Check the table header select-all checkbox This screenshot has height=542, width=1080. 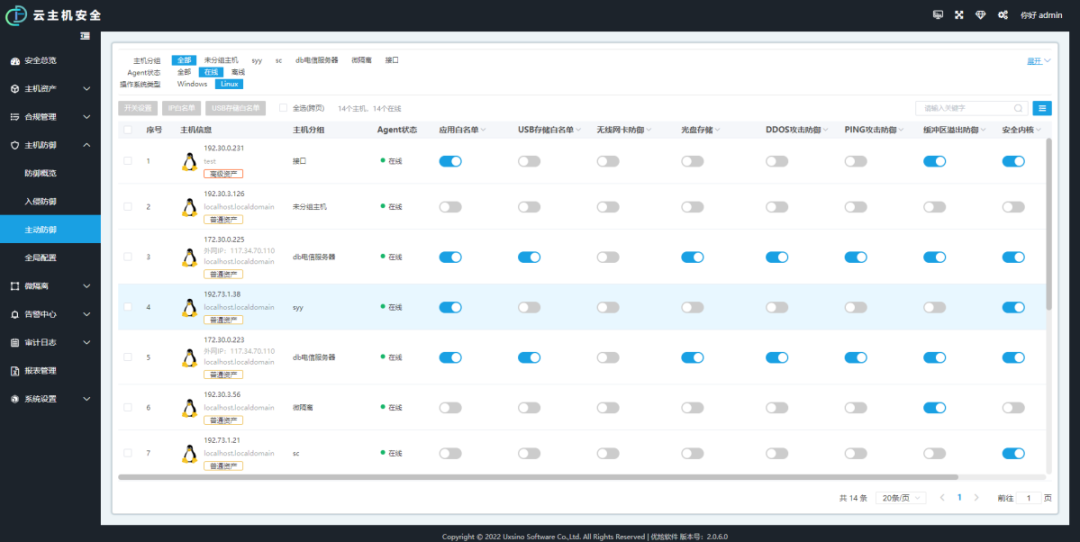(x=127, y=129)
